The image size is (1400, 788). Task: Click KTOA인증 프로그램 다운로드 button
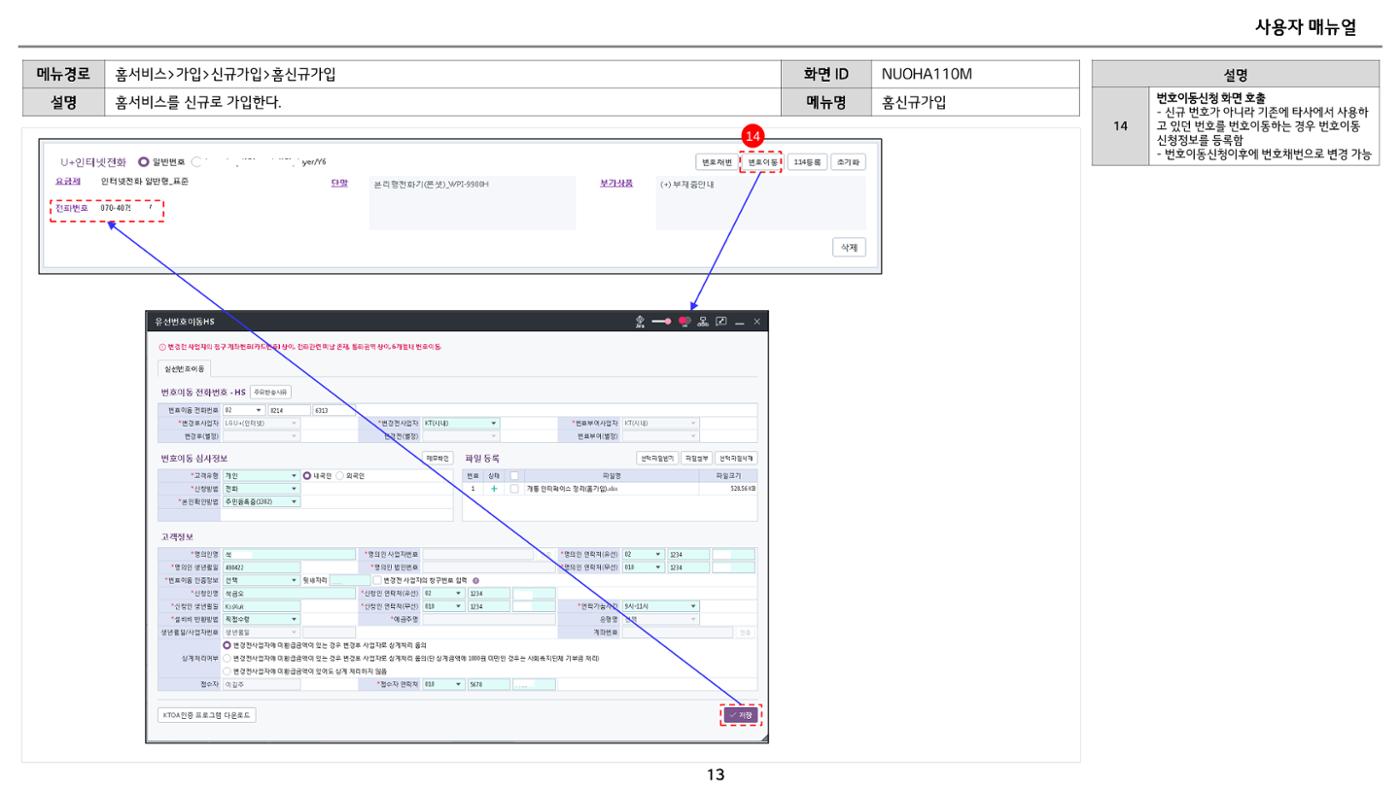207,715
